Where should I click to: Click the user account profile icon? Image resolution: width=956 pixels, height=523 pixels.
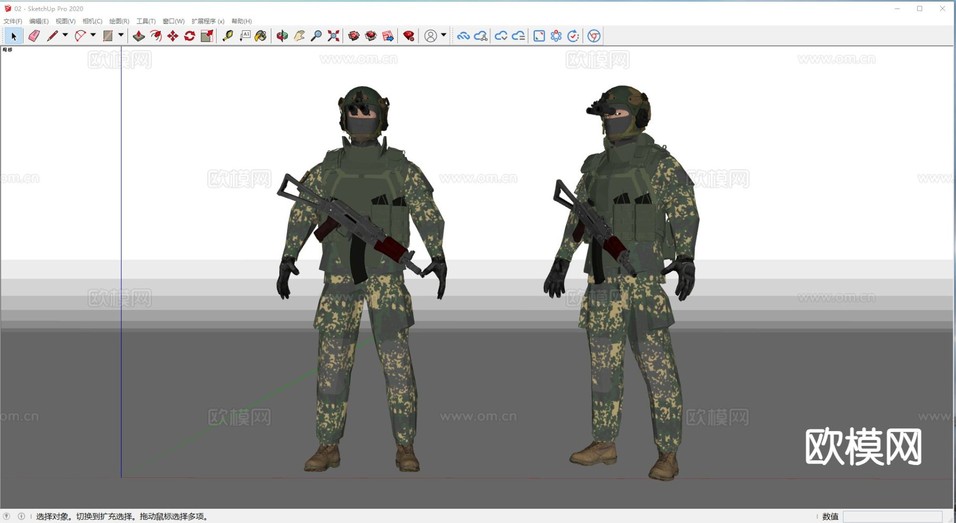(430, 36)
